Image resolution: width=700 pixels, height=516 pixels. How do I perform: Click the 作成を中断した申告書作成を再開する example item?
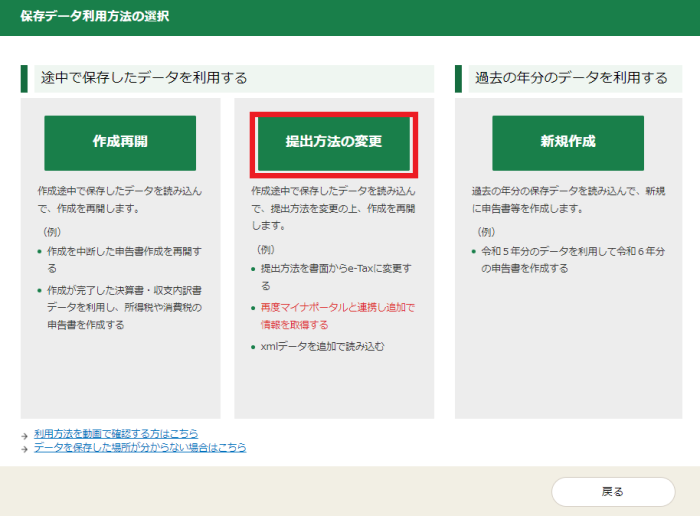[x=124, y=251]
